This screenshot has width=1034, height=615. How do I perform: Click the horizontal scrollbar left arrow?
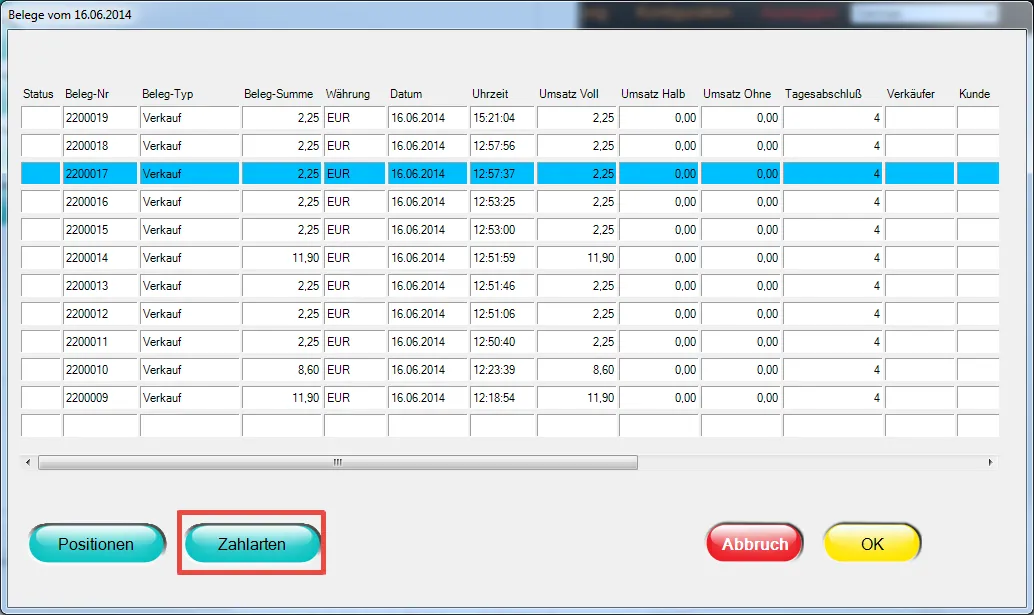pyautogui.click(x=28, y=463)
